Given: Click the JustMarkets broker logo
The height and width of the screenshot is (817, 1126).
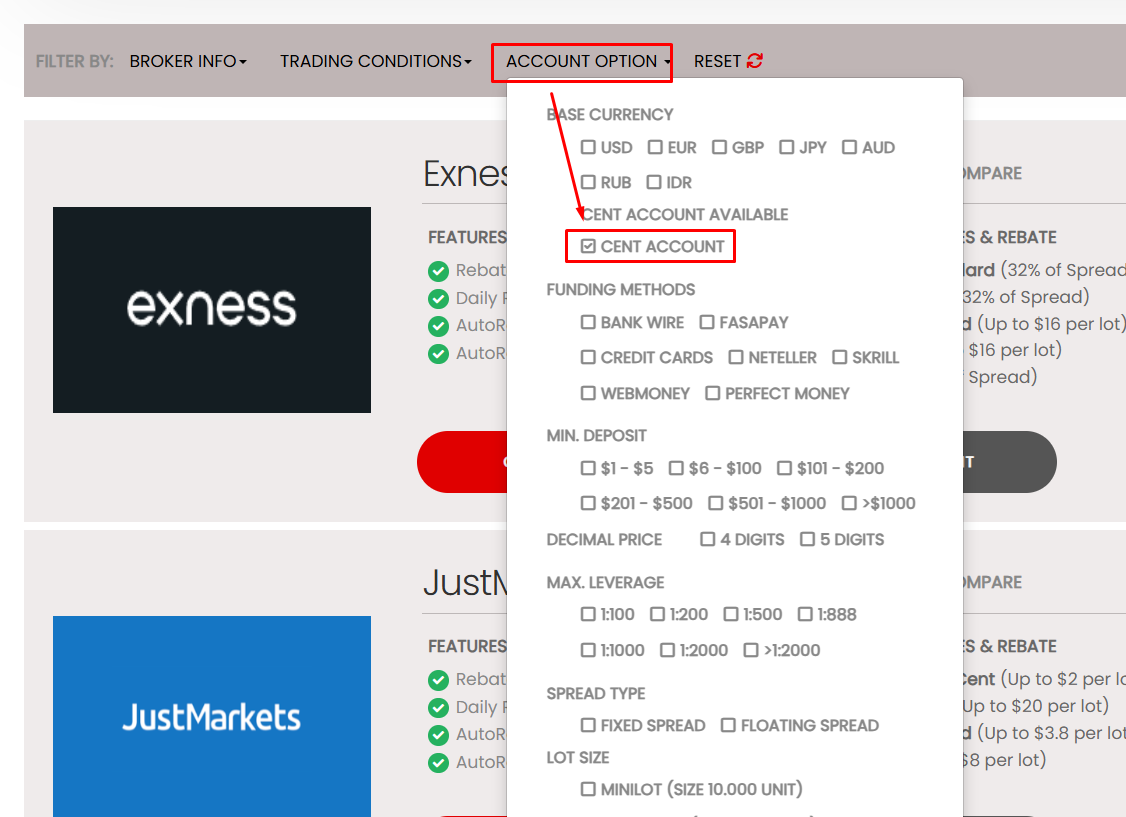Looking at the screenshot, I should pos(212,716).
